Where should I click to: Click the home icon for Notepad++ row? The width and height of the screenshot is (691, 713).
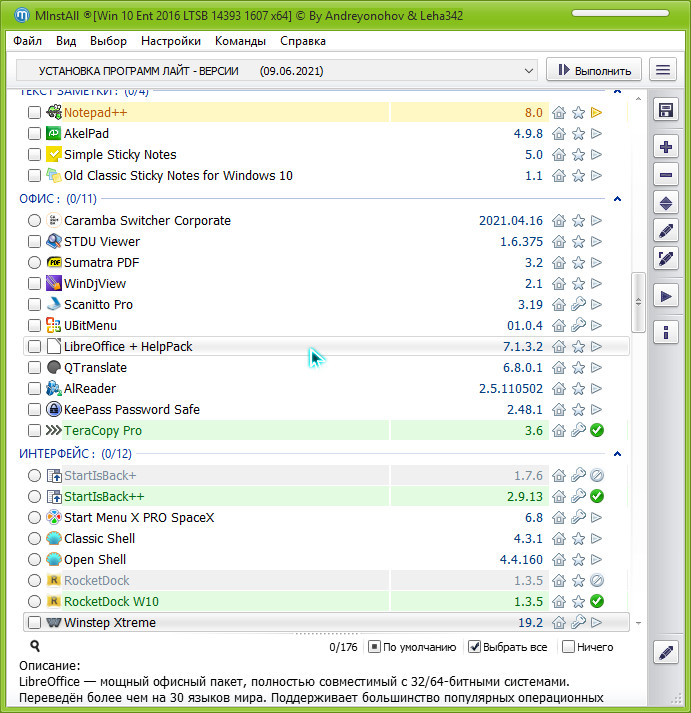(x=559, y=113)
